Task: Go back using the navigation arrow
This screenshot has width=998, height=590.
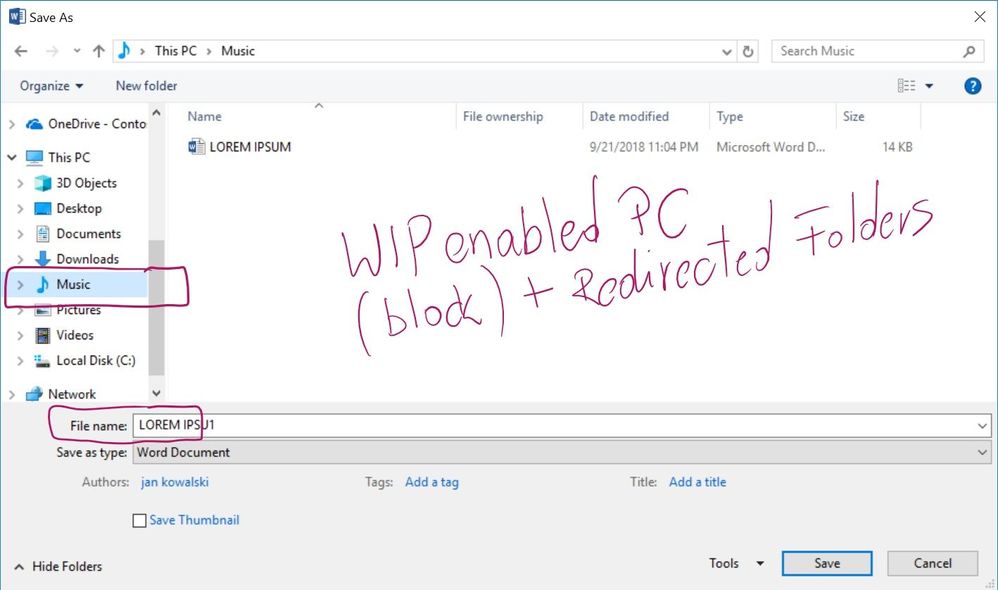Action: point(20,50)
